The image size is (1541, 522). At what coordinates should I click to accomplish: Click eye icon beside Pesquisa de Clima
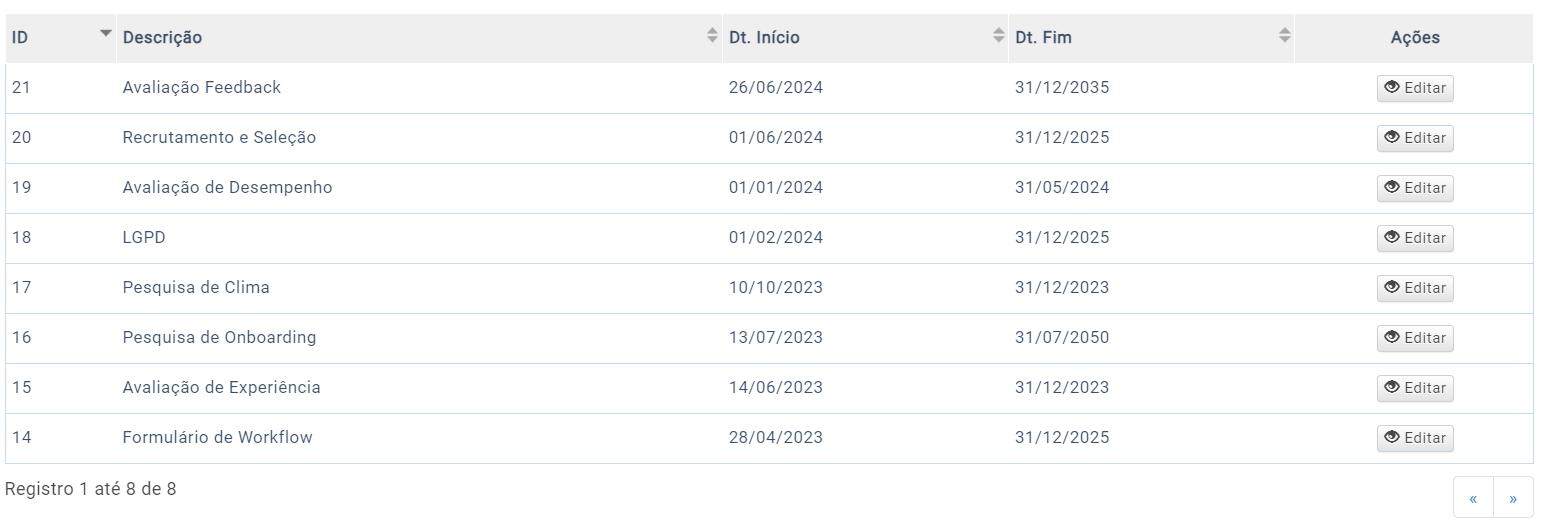click(x=1391, y=288)
